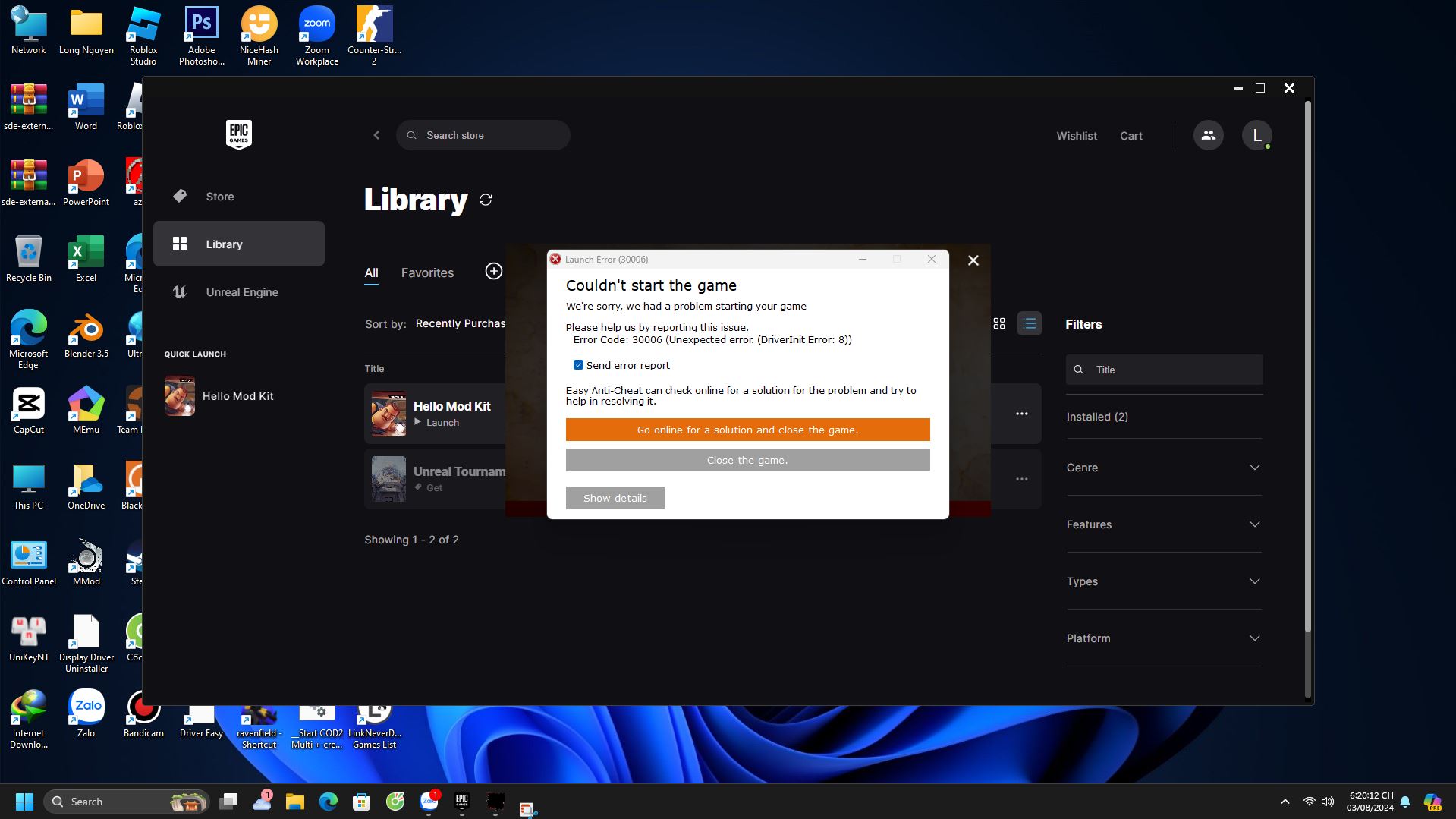
Task: Uncheck the Send error report checkbox
Action: (578, 365)
